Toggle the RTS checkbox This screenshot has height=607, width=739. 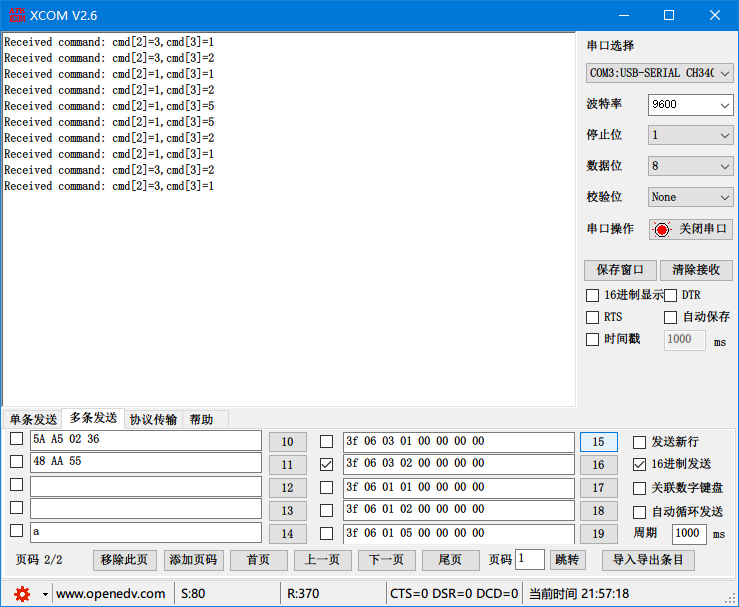(x=592, y=317)
